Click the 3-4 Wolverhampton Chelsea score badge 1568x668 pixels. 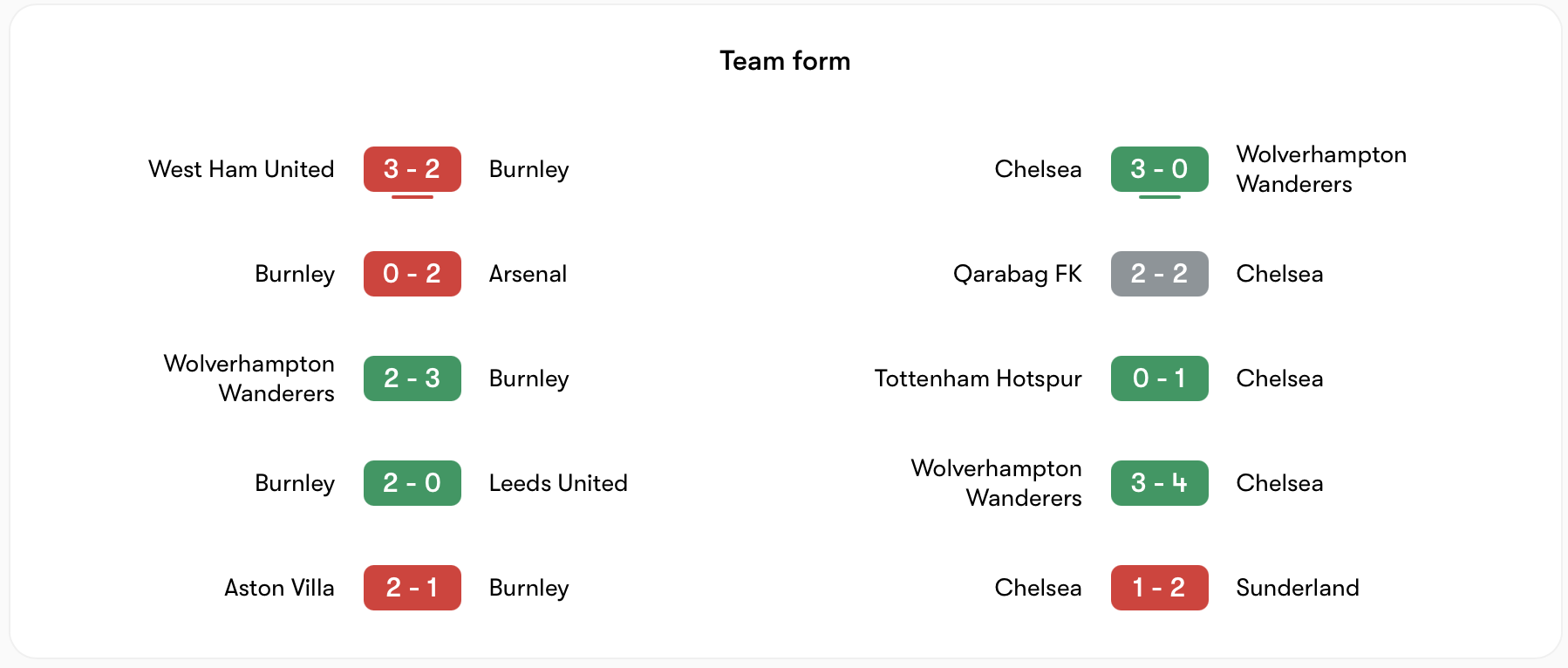[1160, 483]
